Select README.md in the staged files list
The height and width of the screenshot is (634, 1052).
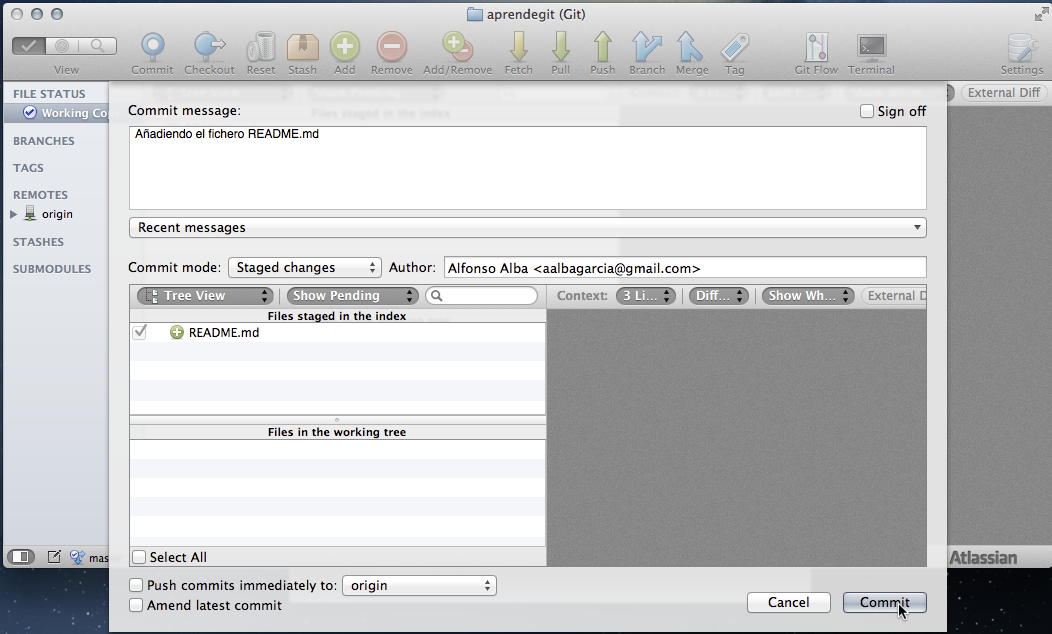(x=223, y=333)
